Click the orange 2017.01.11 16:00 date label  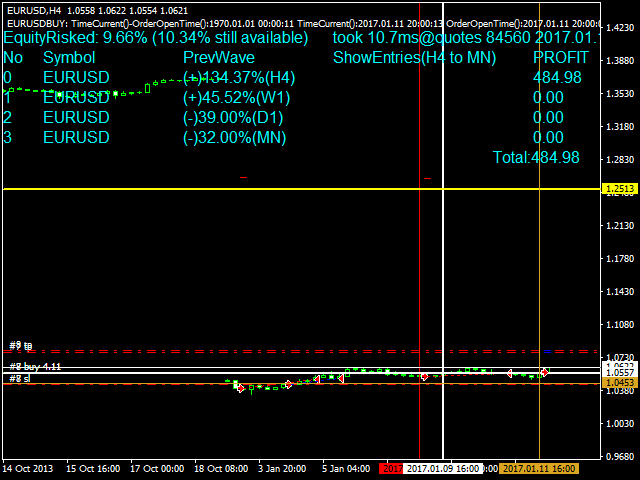[538, 468]
